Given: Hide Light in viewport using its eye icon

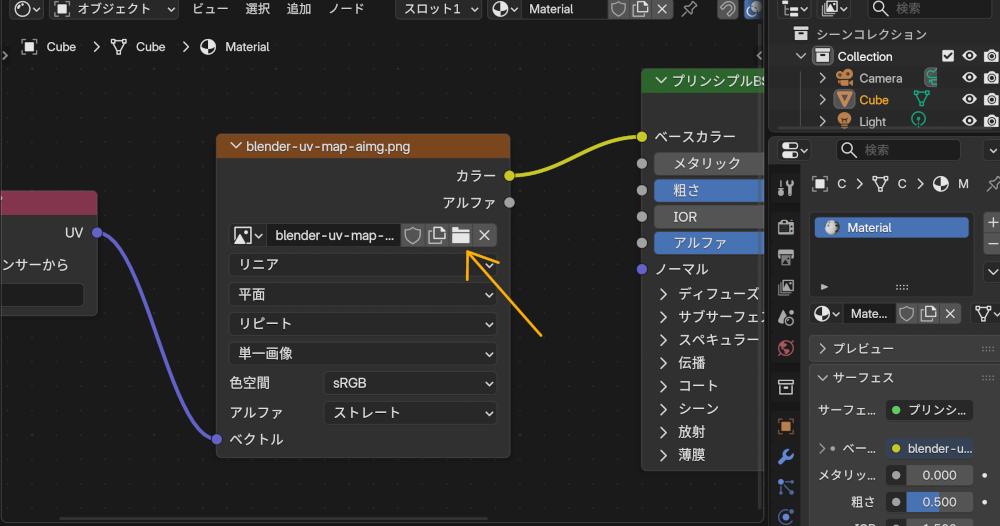Looking at the screenshot, I should [969, 121].
